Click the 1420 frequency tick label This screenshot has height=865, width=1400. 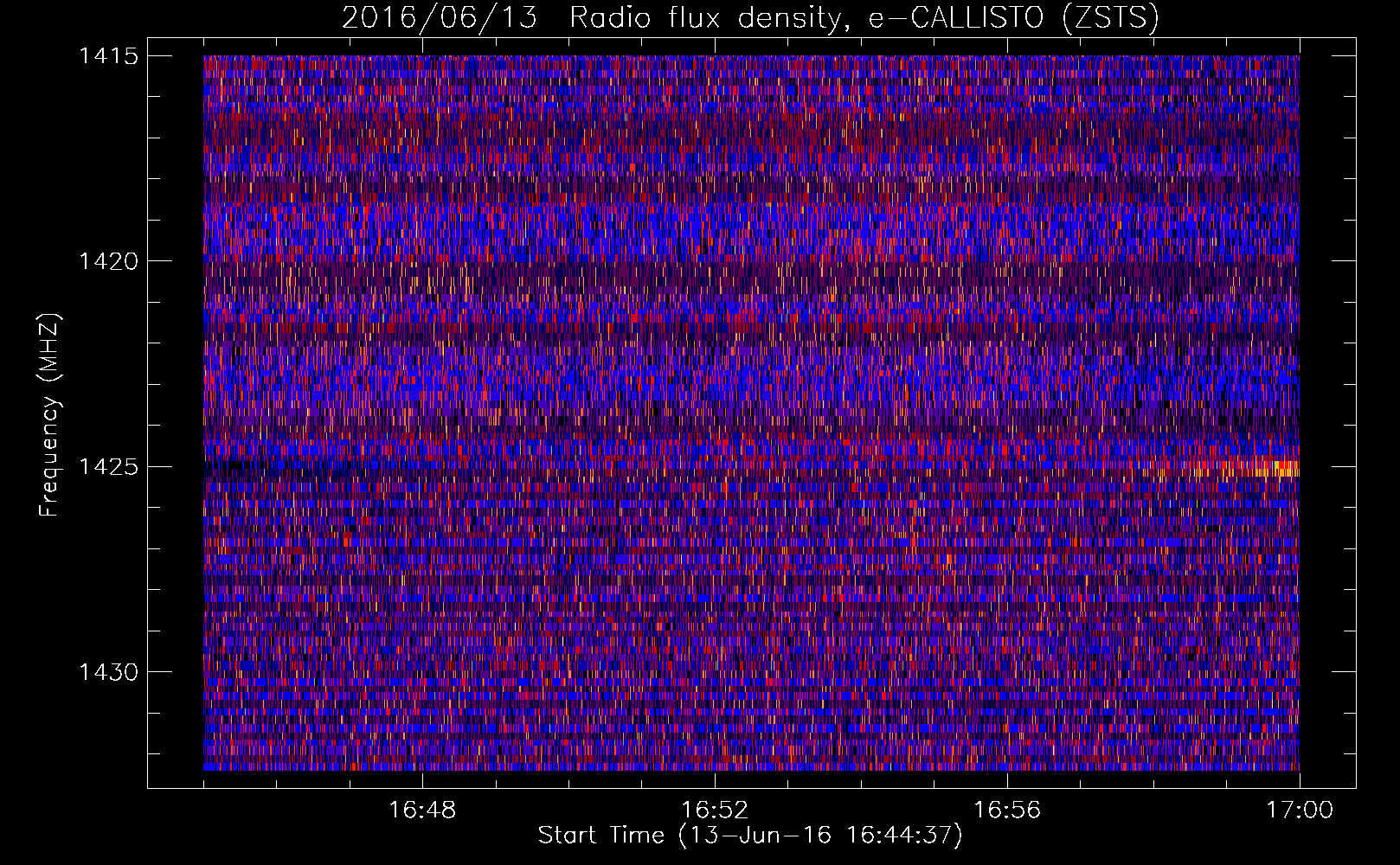click(109, 261)
